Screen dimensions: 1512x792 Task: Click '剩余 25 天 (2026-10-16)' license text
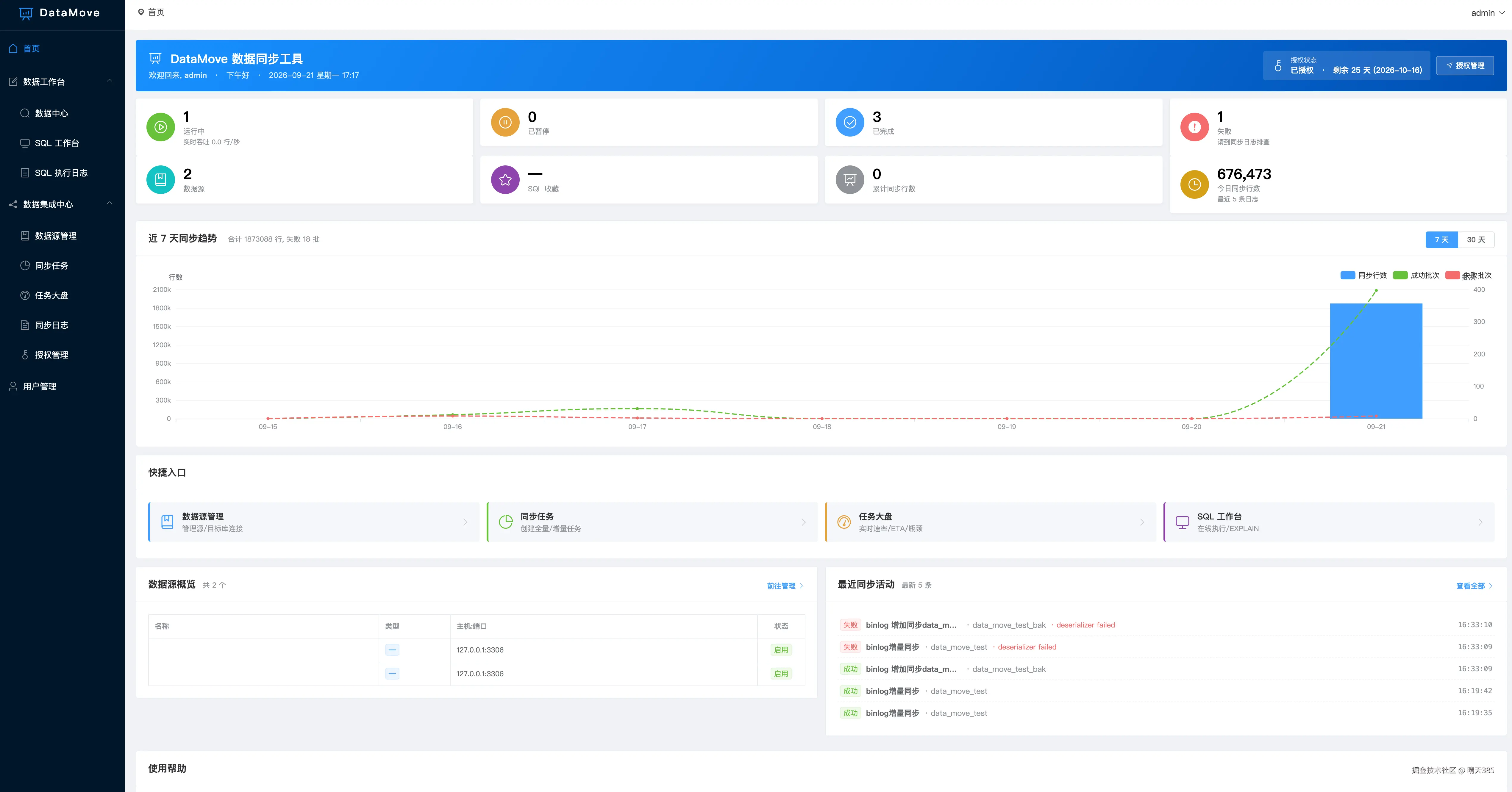1377,71
